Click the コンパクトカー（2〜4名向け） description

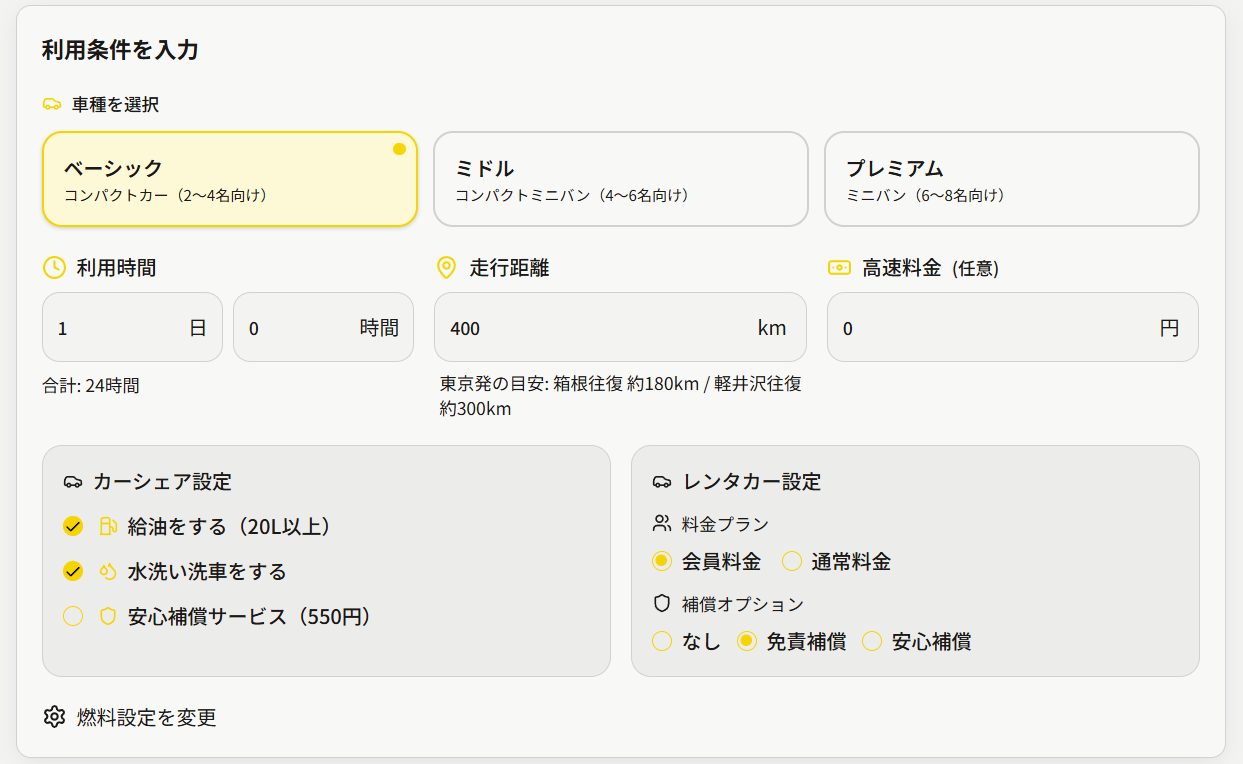click(x=168, y=195)
